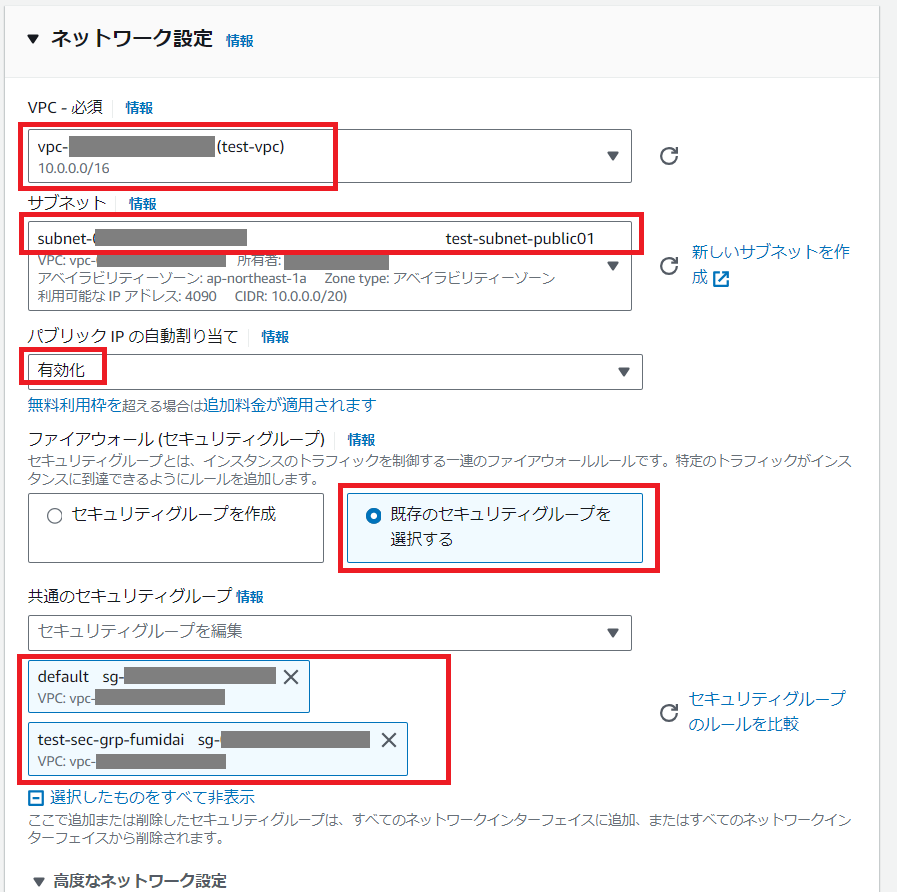Image resolution: width=897 pixels, height=892 pixels.
Task: Open 情報 link next to ネットワーク設定 heading
Action: click(x=240, y=41)
